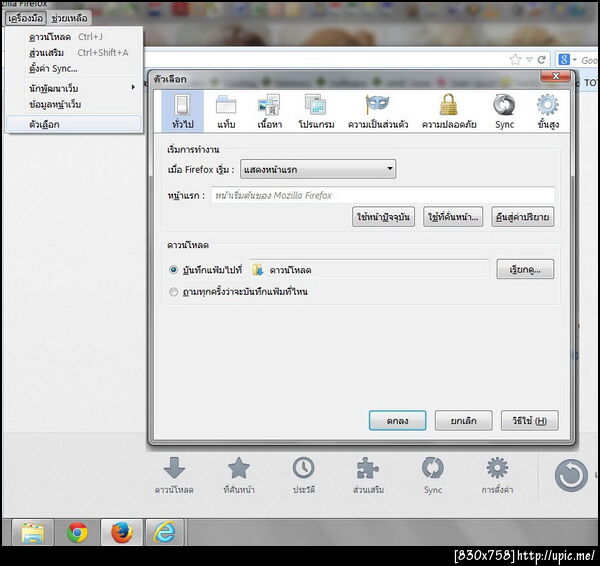Choose ดาวน์โหลด Ctrl+J from the menu

(x=74, y=37)
